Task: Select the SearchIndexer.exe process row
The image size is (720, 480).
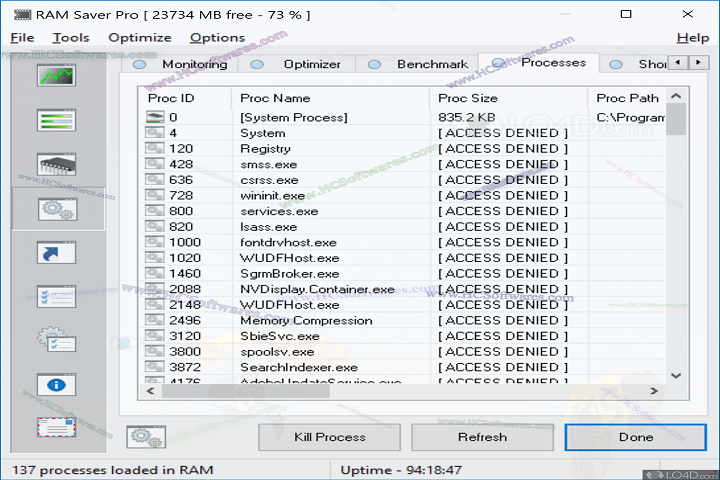Action: tap(402, 367)
